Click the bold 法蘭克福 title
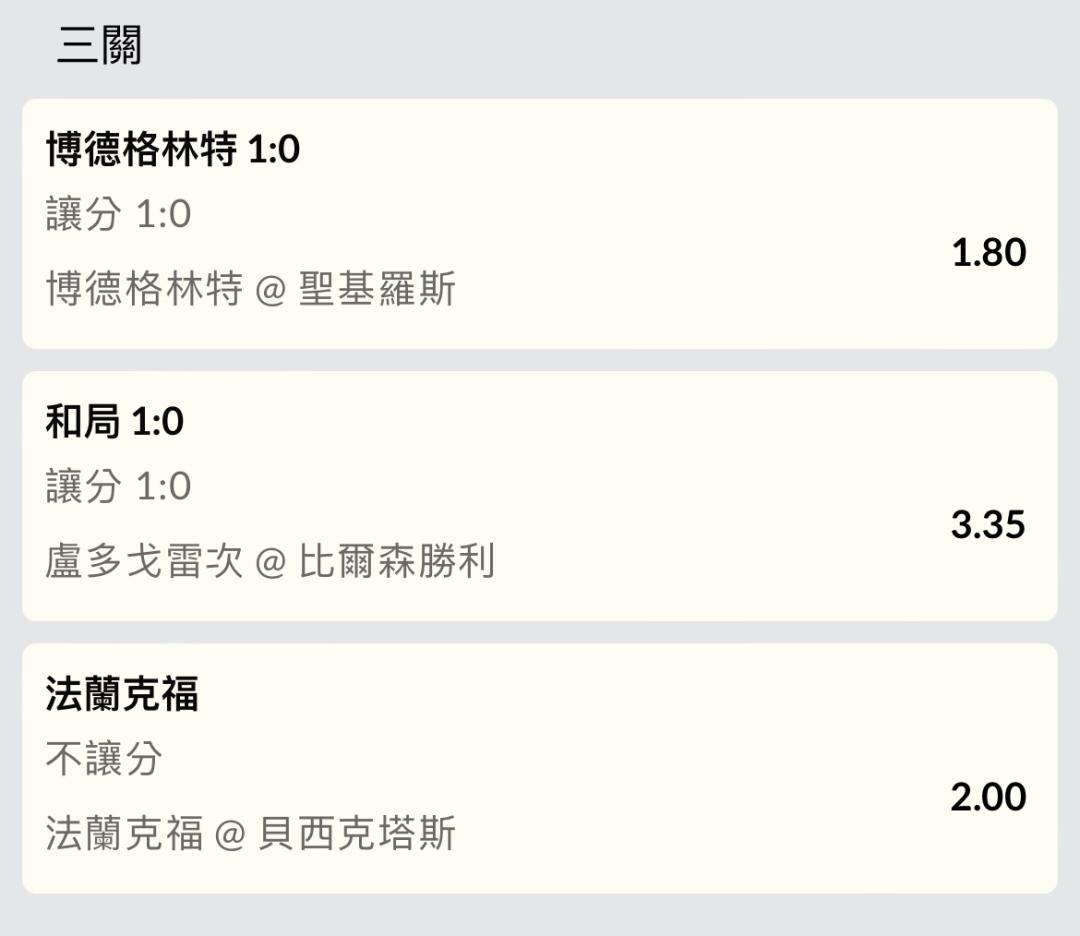Viewport: 1080px width, 936px height. [x=122, y=693]
